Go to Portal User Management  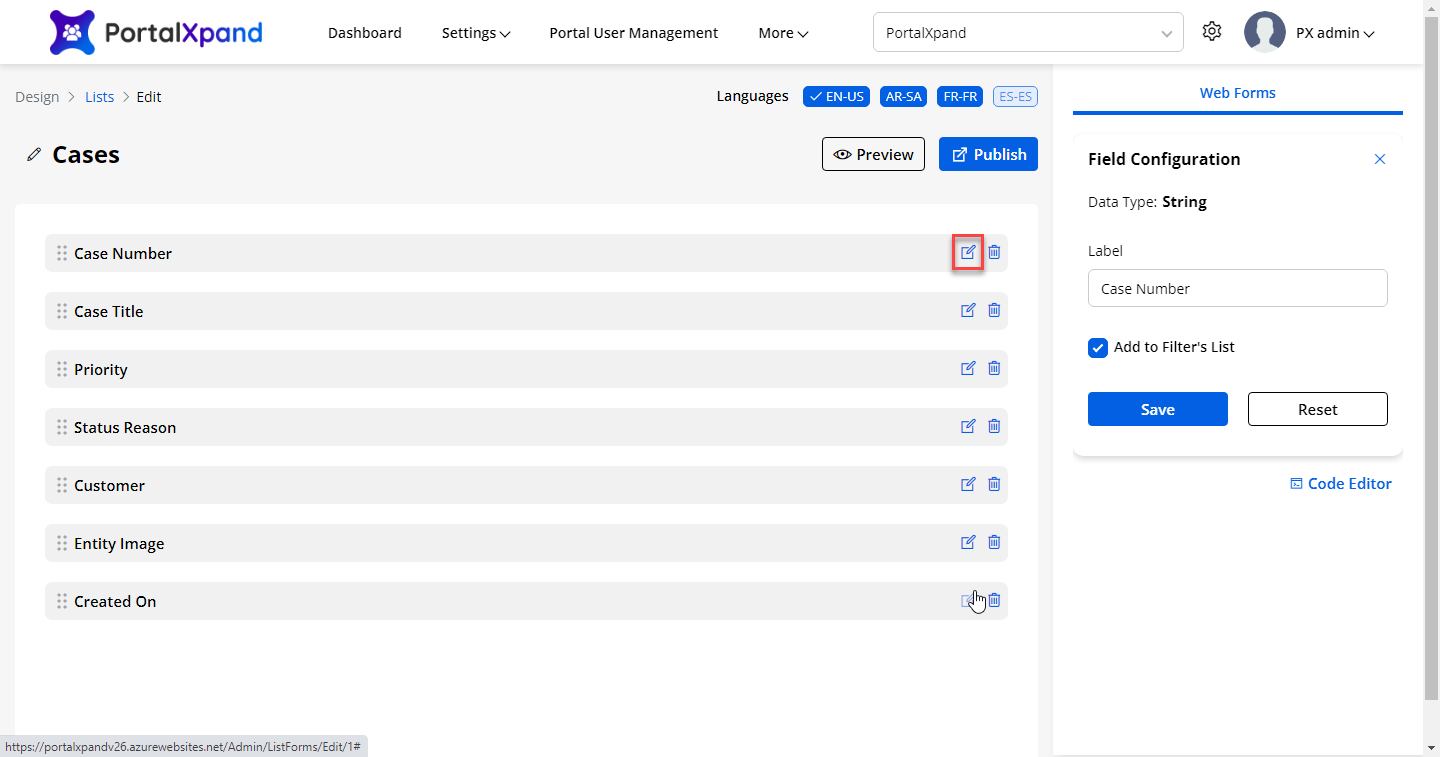point(633,33)
